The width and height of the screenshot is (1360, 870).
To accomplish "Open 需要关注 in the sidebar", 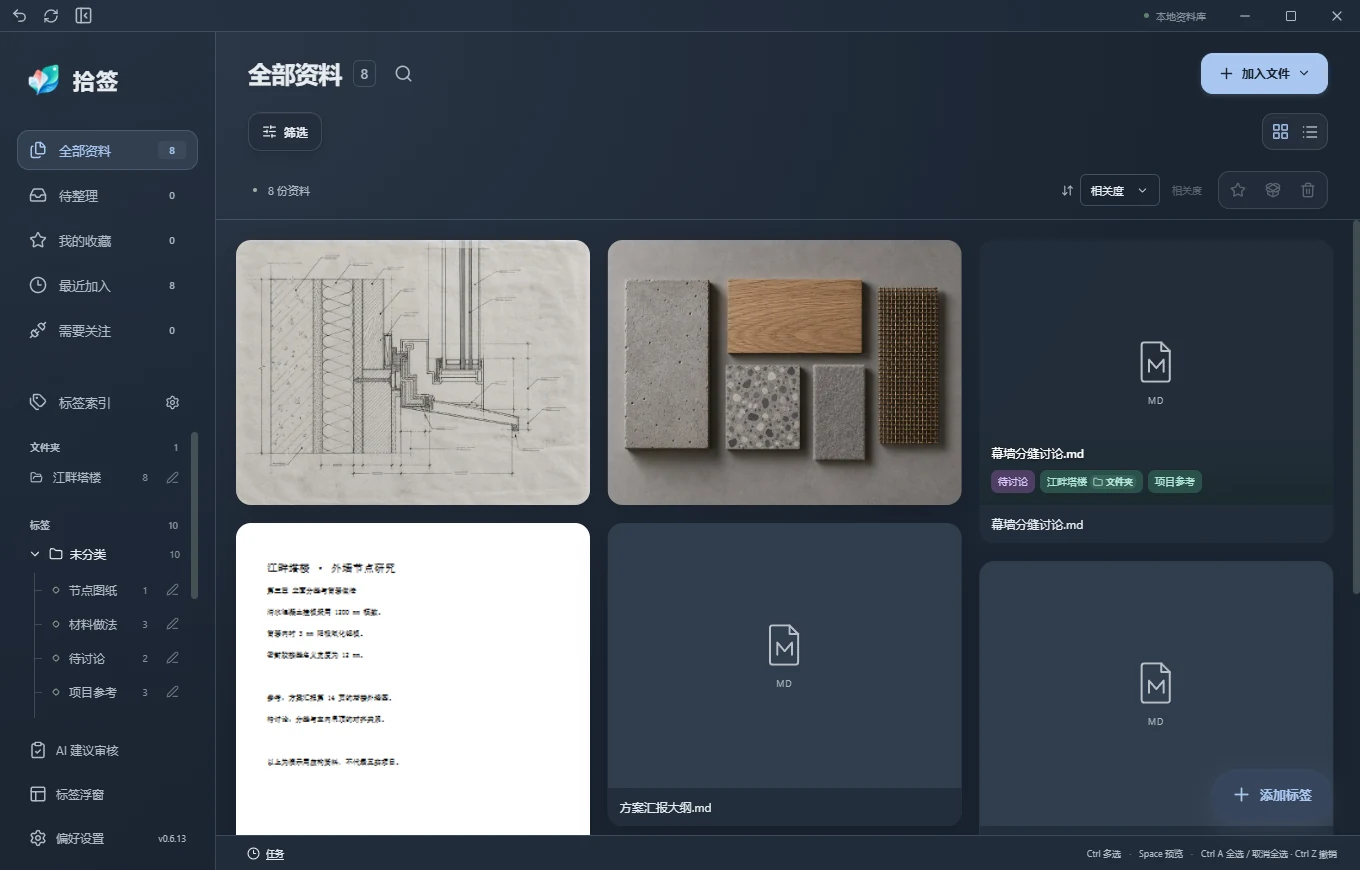I will (107, 331).
